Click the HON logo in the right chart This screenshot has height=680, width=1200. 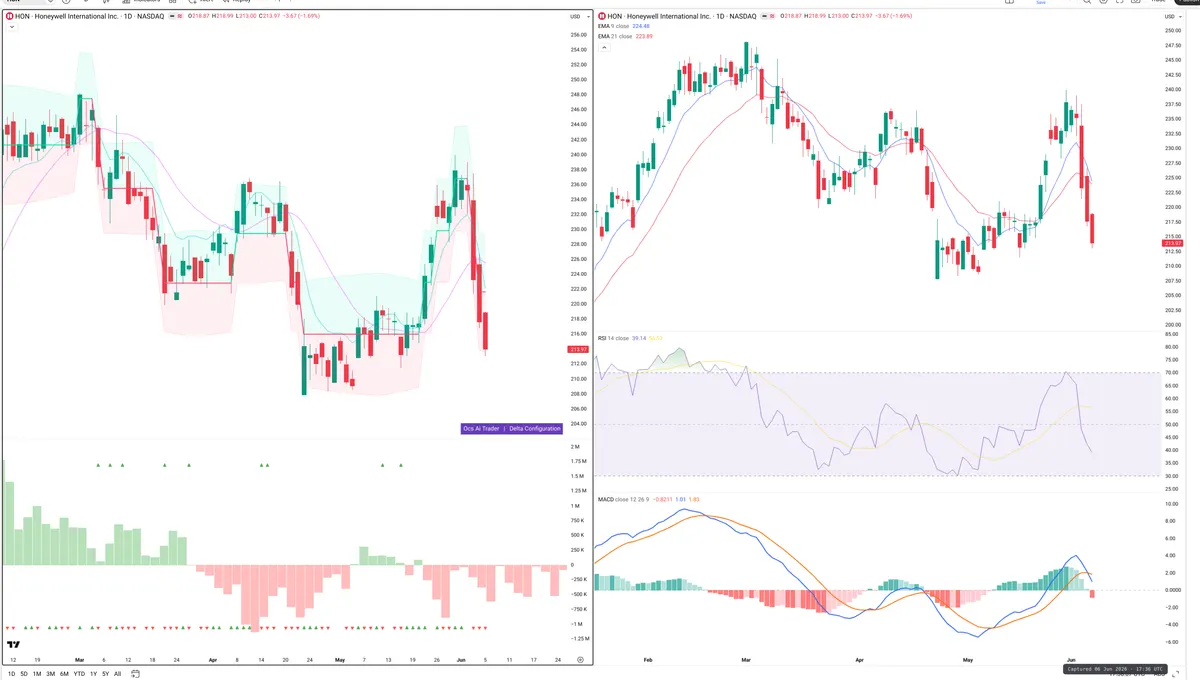(602, 17)
